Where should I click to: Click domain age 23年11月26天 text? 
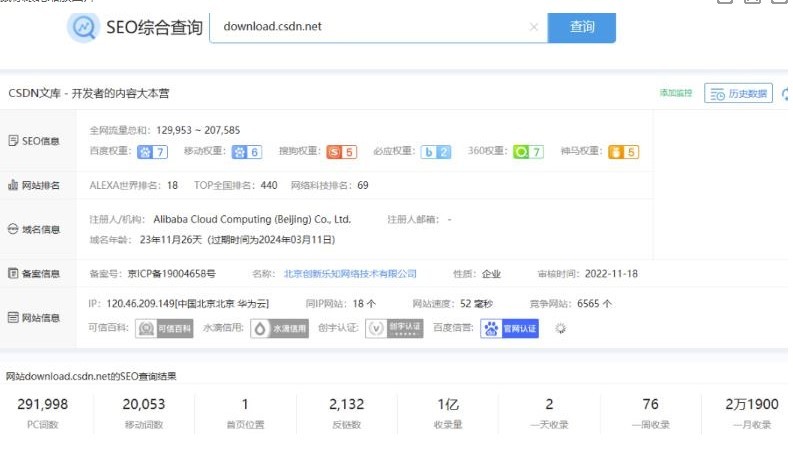(x=171, y=240)
